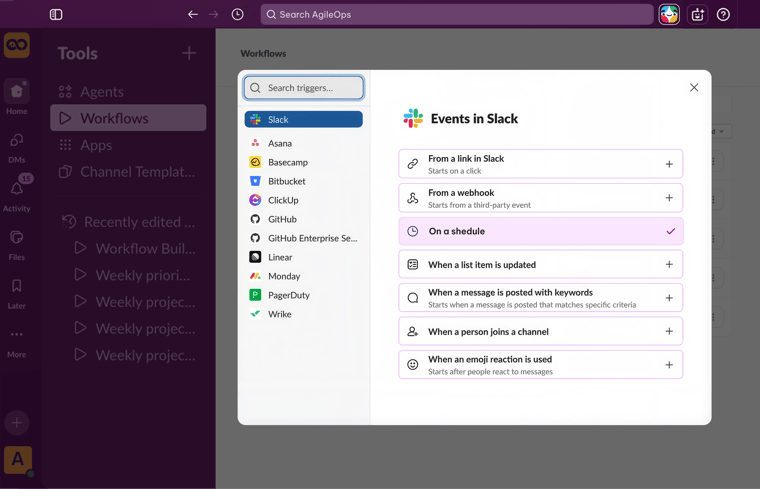Add list item updated trigger via plus
This screenshot has height=489, width=760.
pos(669,264)
